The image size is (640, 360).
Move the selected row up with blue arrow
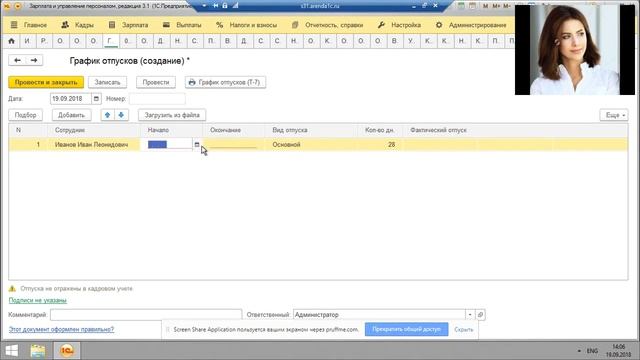tap(108, 115)
